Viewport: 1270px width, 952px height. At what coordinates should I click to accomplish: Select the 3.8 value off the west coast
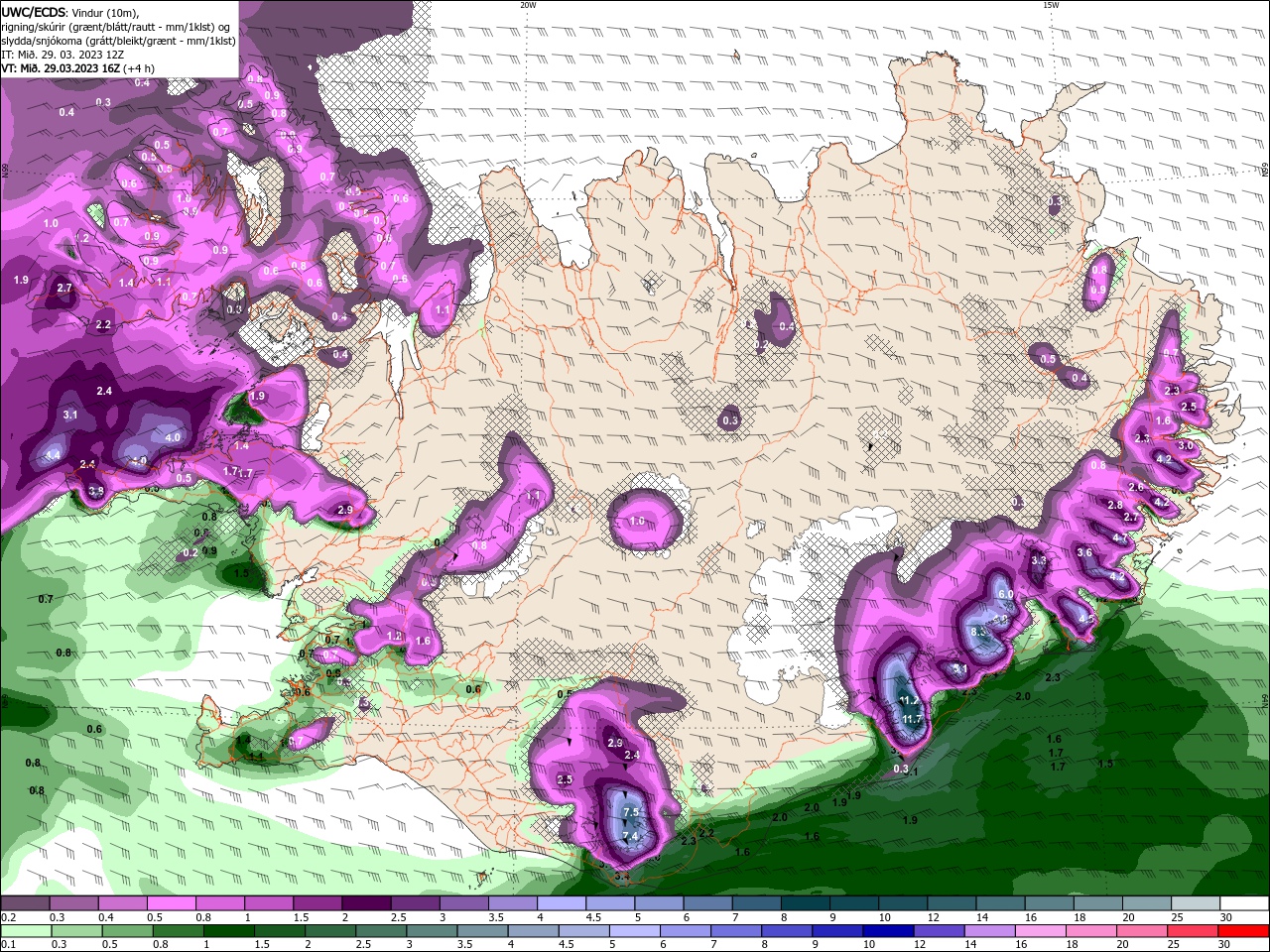(x=96, y=490)
